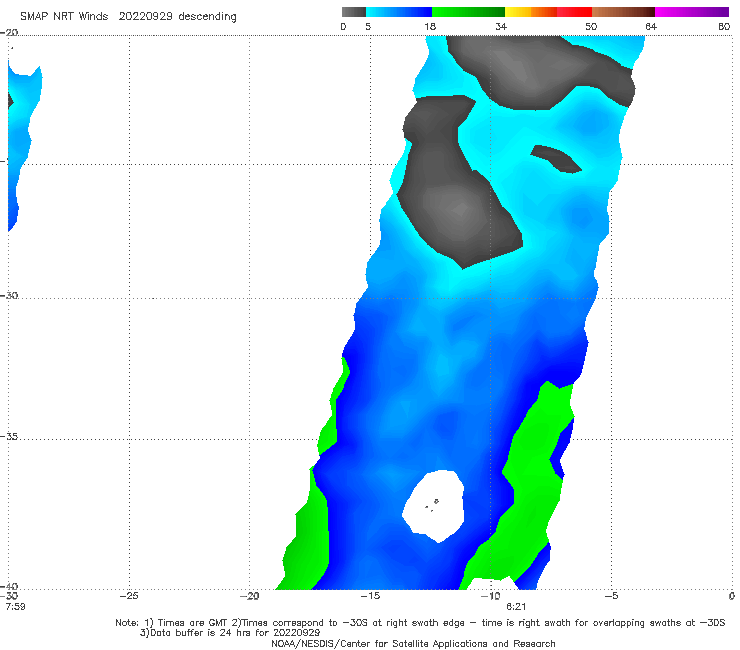The width and height of the screenshot is (740, 650).
Task: Select the date '20220929' in the title
Action: 145,17
